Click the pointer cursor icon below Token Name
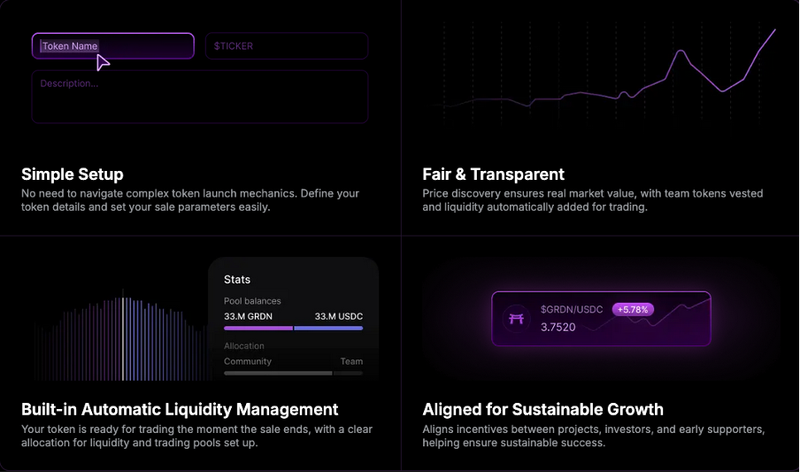Viewport: 800px width, 473px height. (x=102, y=62)
